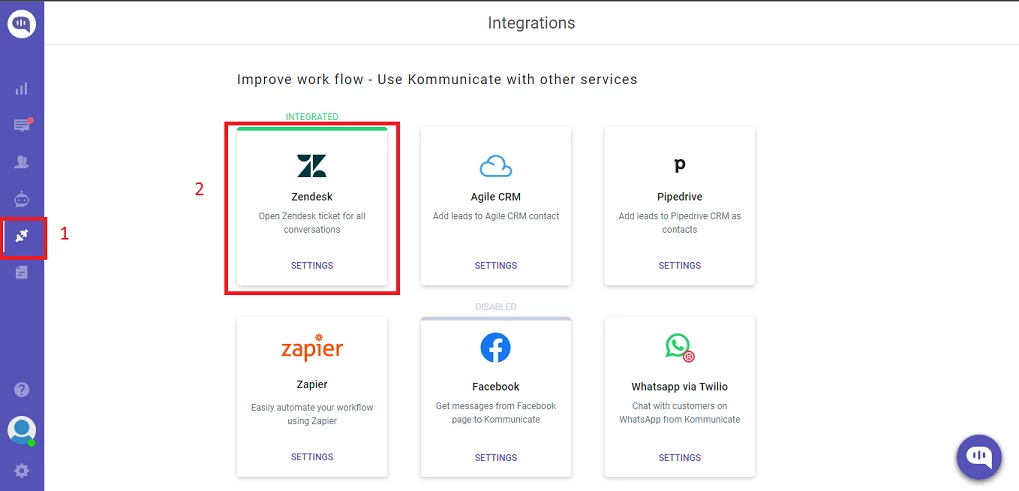Click 'Get messages from Facebook page' description

tap(496, 412)
